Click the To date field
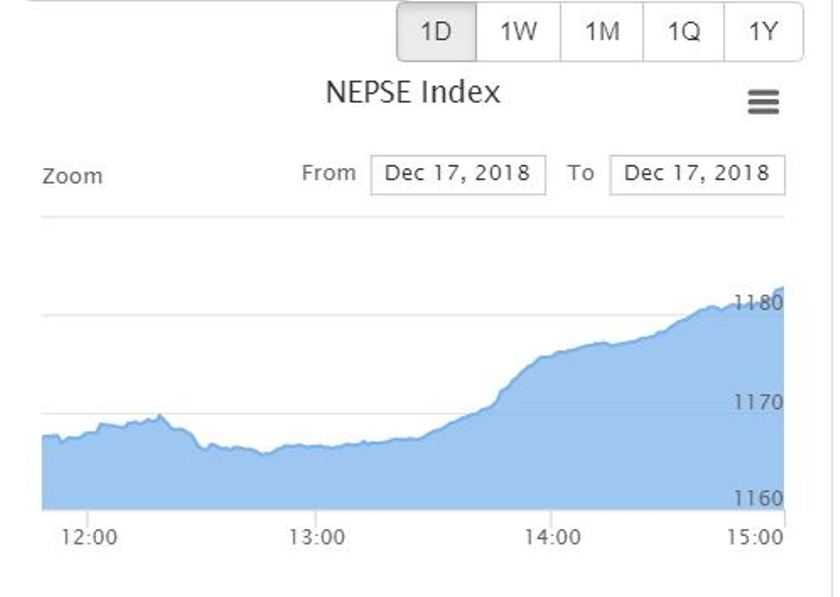 pos(697,175)
